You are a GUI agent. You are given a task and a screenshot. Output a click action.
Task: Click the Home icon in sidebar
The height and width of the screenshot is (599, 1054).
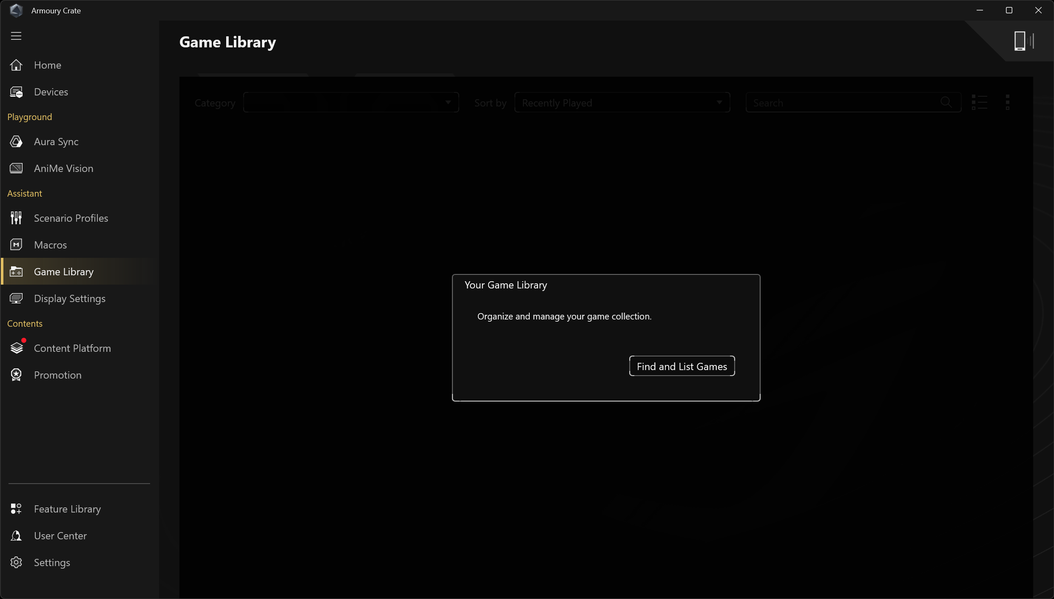point(16,65)
